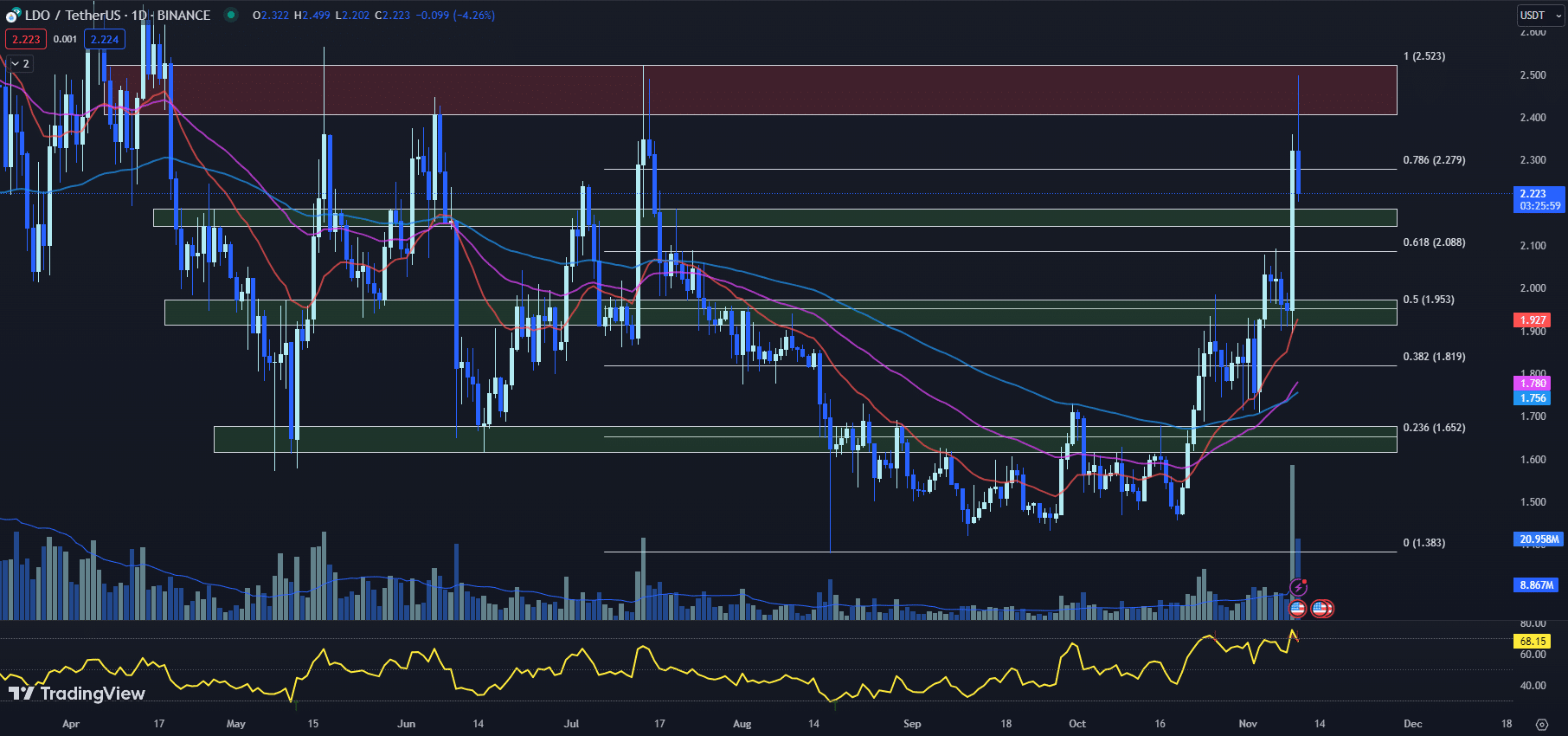Screen dimensions: 1568x736
Task: Select the current price label 2.223 on axis
Action: [1539, 199]
